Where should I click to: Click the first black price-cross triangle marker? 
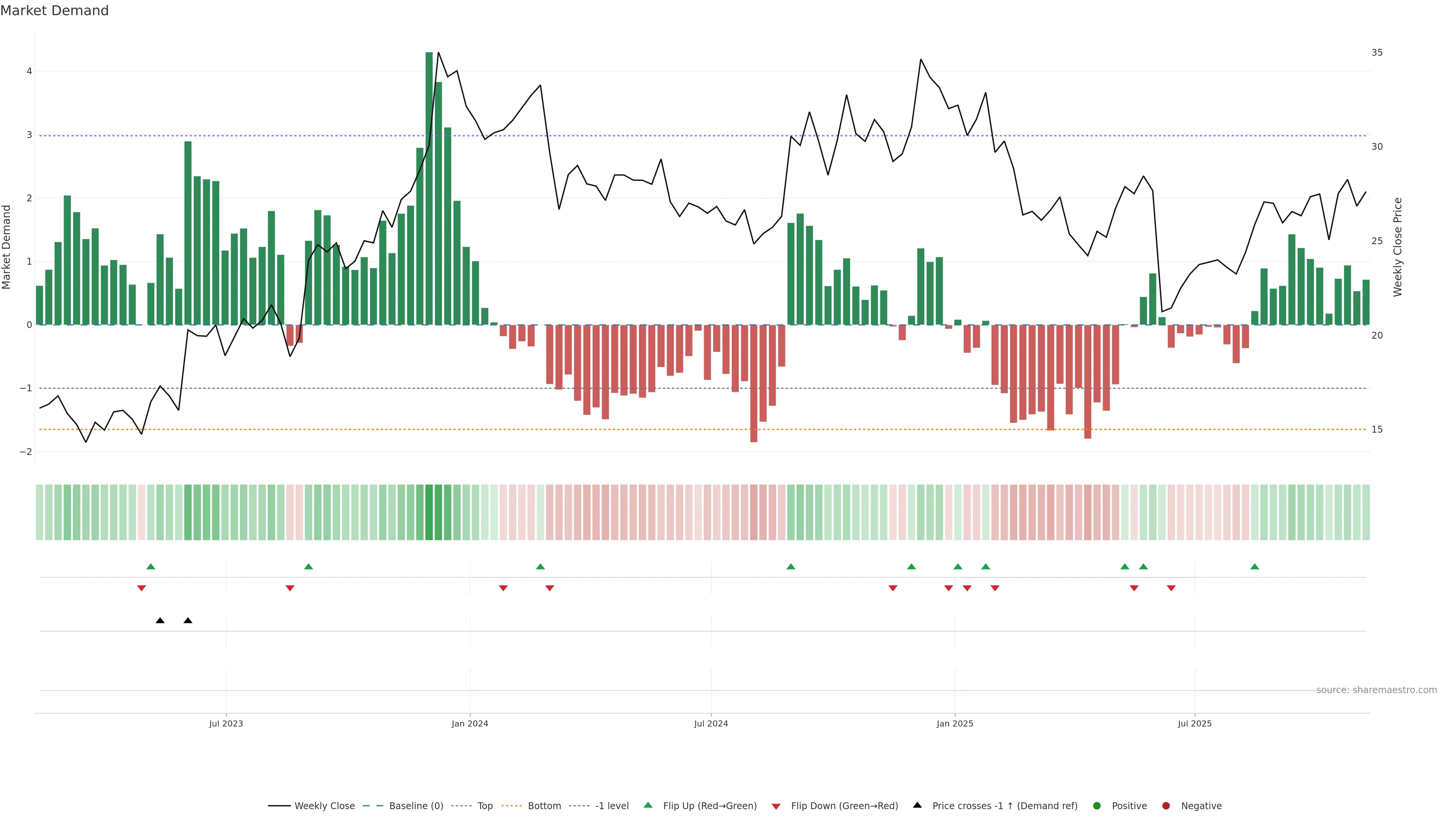[160, 621]
